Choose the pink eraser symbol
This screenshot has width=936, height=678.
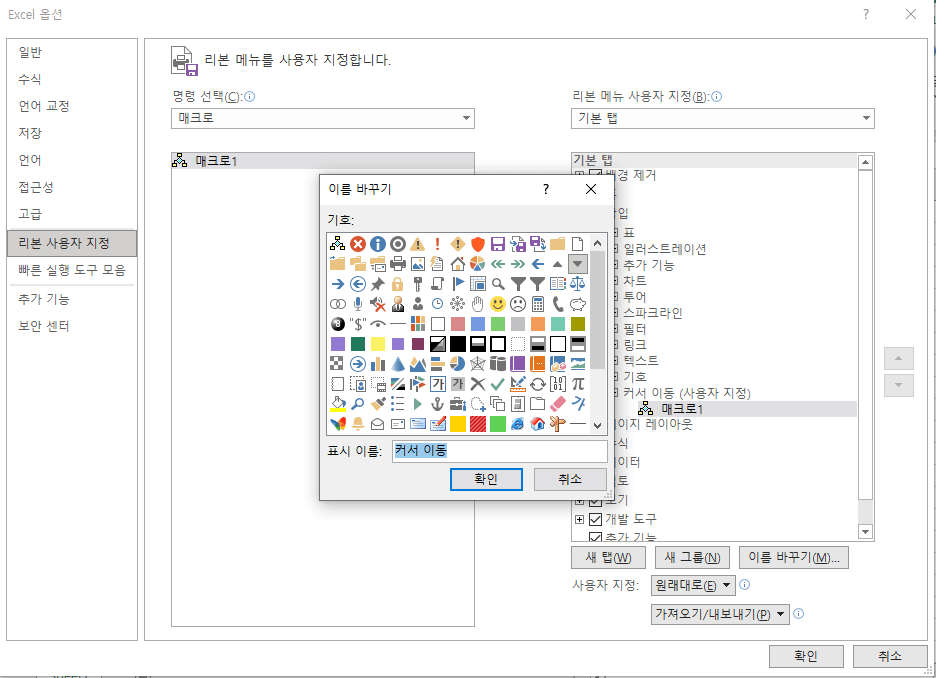click(558, 404)
